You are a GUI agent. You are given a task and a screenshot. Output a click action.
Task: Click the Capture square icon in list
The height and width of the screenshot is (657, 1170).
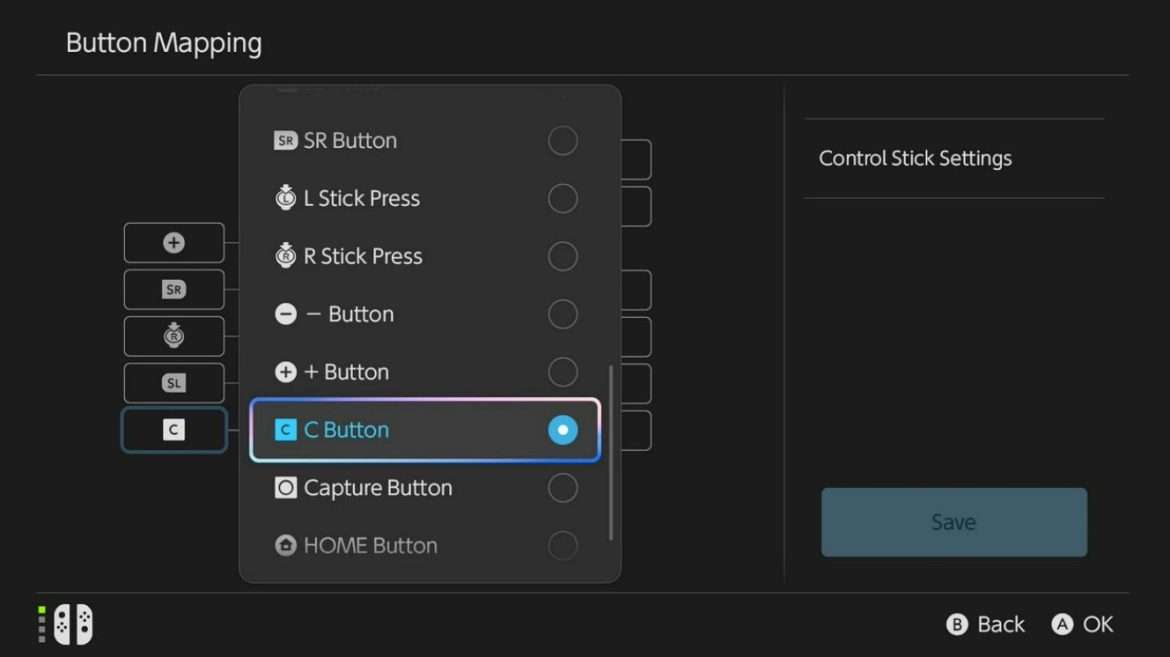point(285,488)
